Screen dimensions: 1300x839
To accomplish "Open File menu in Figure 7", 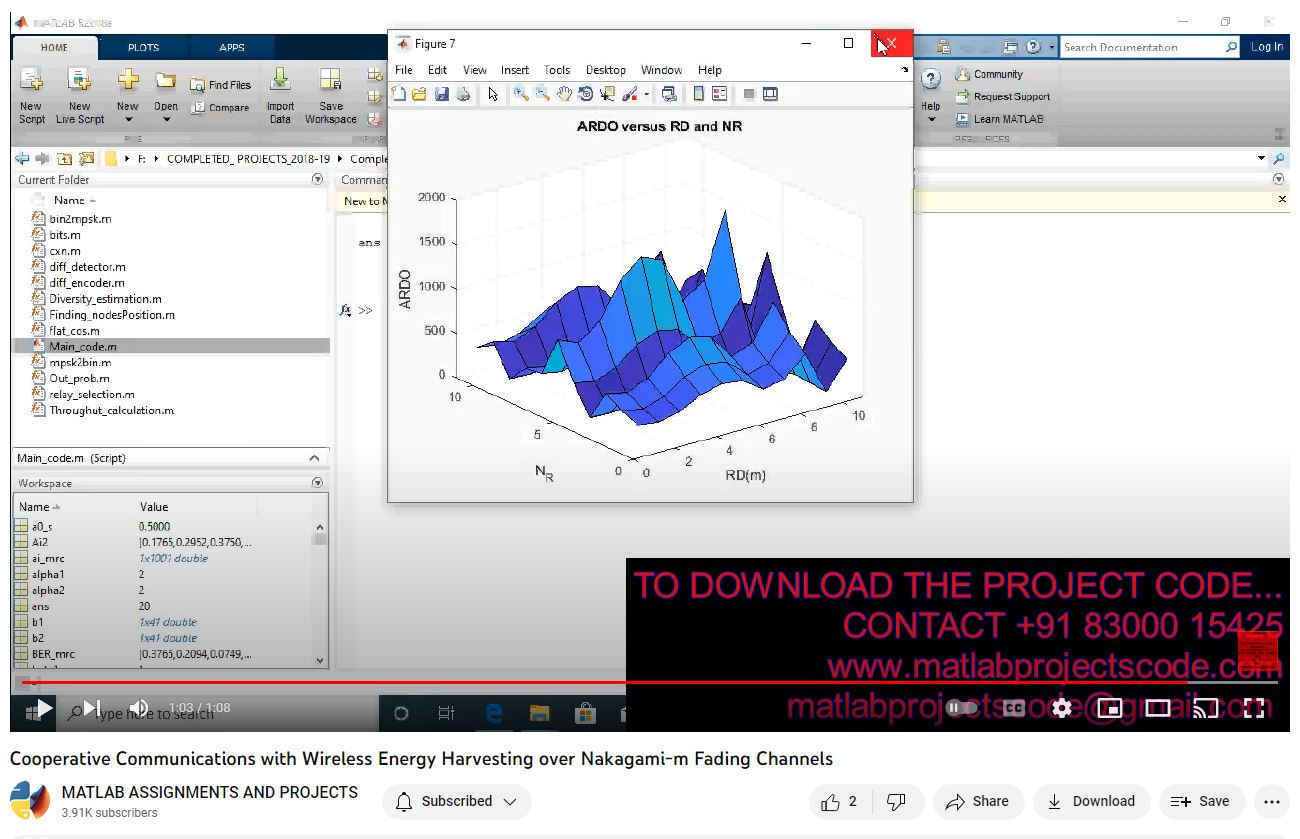I will tap(404, 70).
